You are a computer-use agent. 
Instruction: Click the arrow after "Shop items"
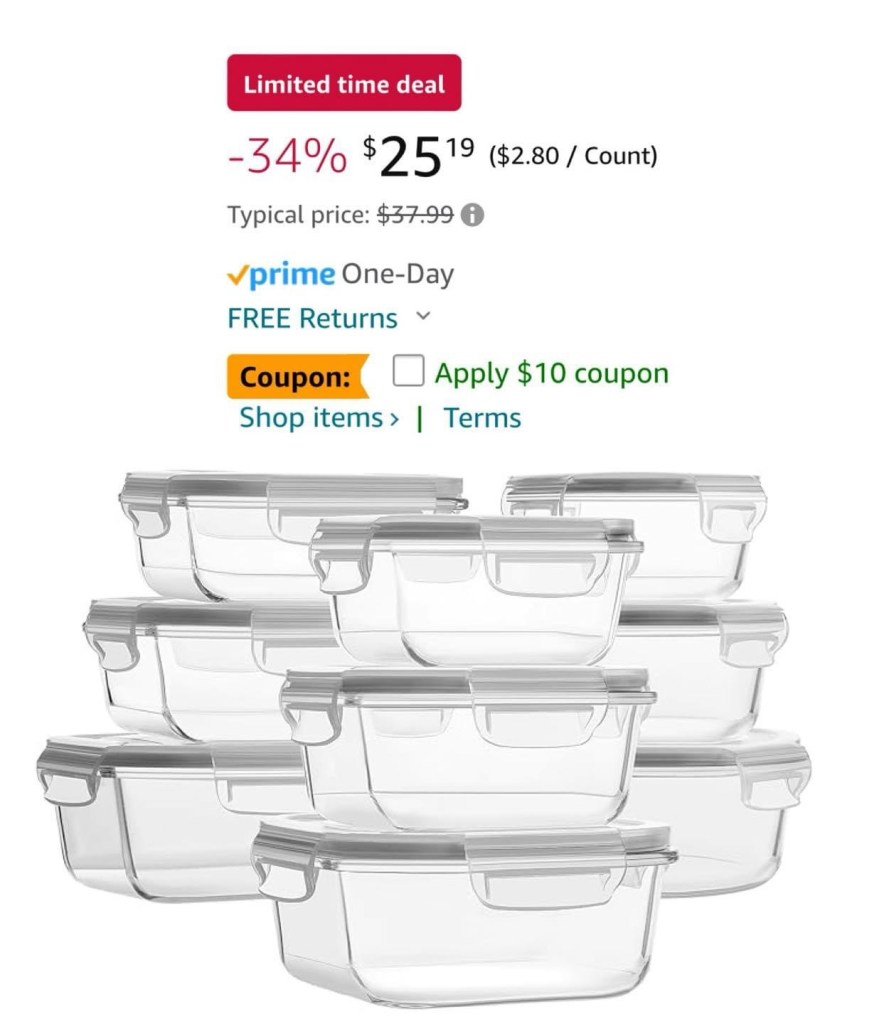(x=393, y=418)
